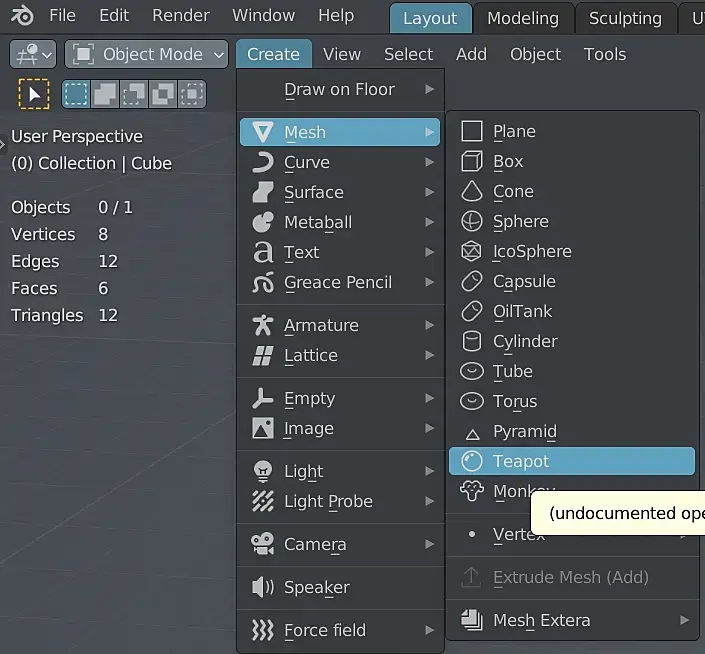Open the Object Mode dropdown
Screen dimensions: 705x654
point(147,54)
